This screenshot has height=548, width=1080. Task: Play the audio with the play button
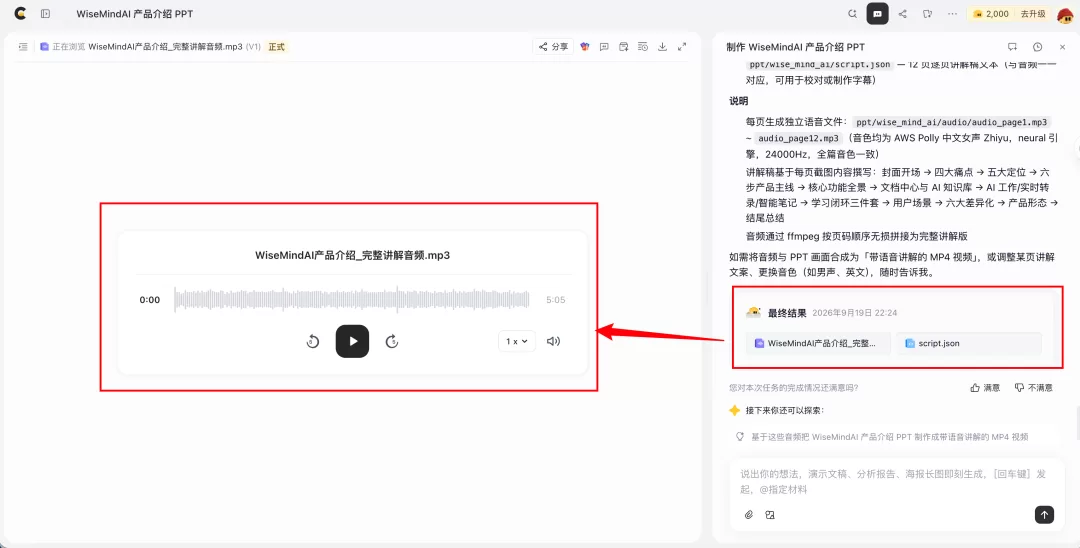[353, 341]
